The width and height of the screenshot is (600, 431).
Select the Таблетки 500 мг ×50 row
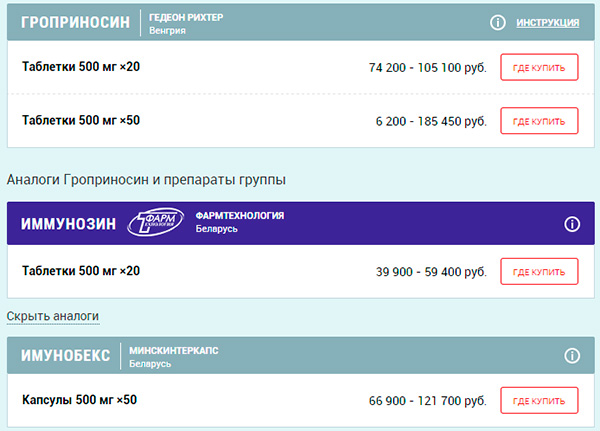tap(300, 121)
